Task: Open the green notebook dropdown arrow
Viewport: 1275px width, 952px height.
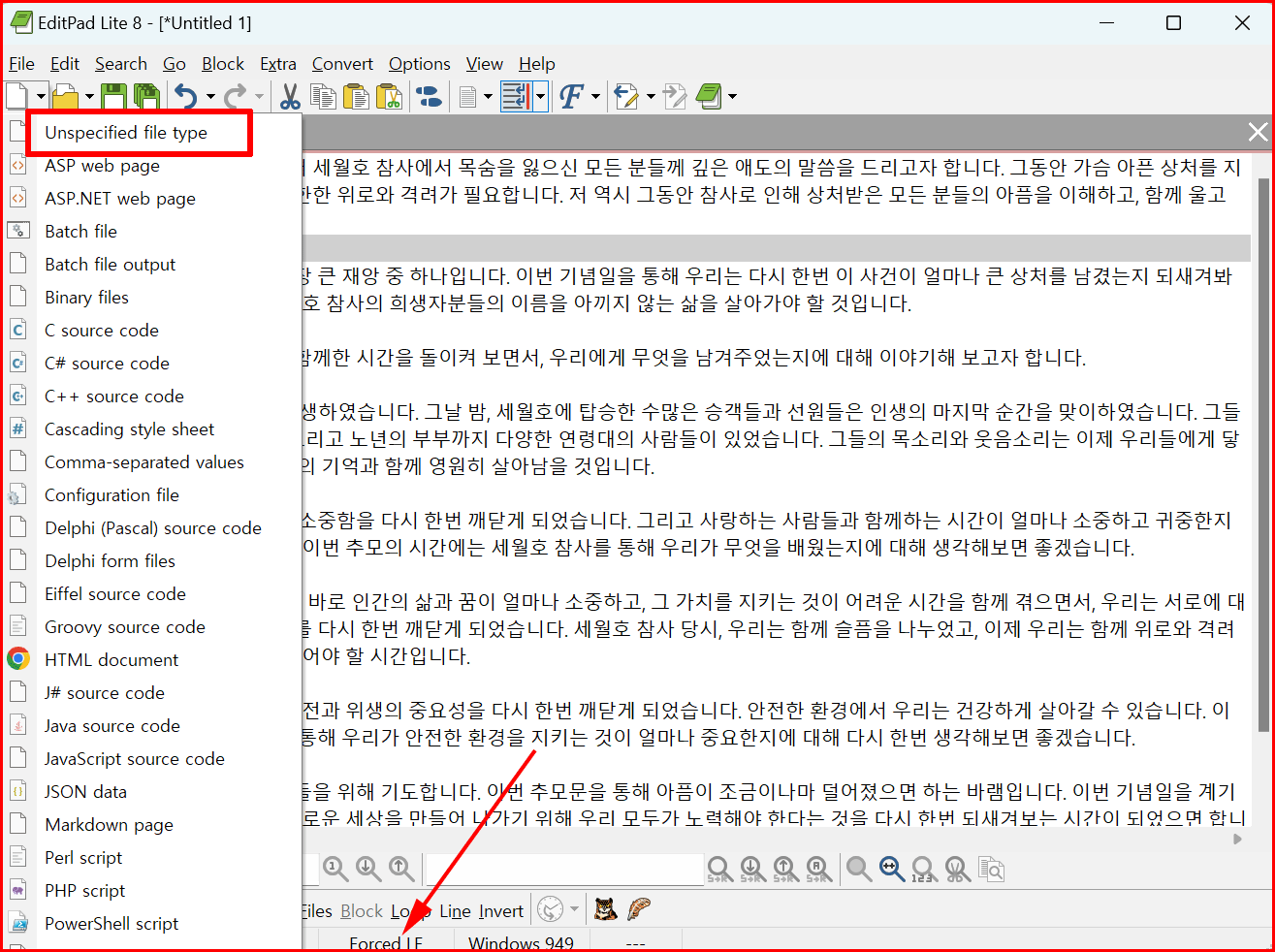Action: [x=732, y=96]
